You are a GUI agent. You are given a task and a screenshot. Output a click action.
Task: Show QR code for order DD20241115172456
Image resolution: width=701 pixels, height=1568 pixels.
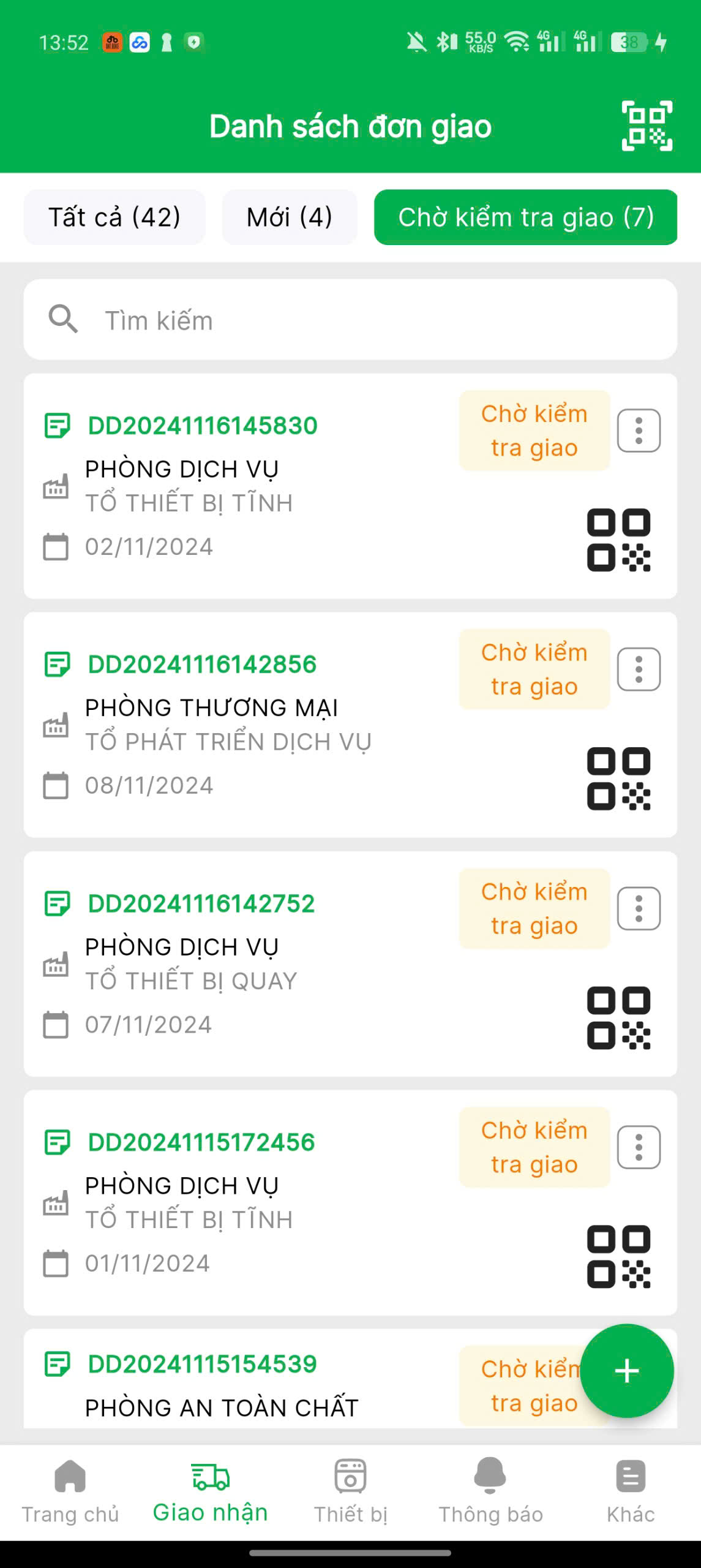[x=618, y=1256]
